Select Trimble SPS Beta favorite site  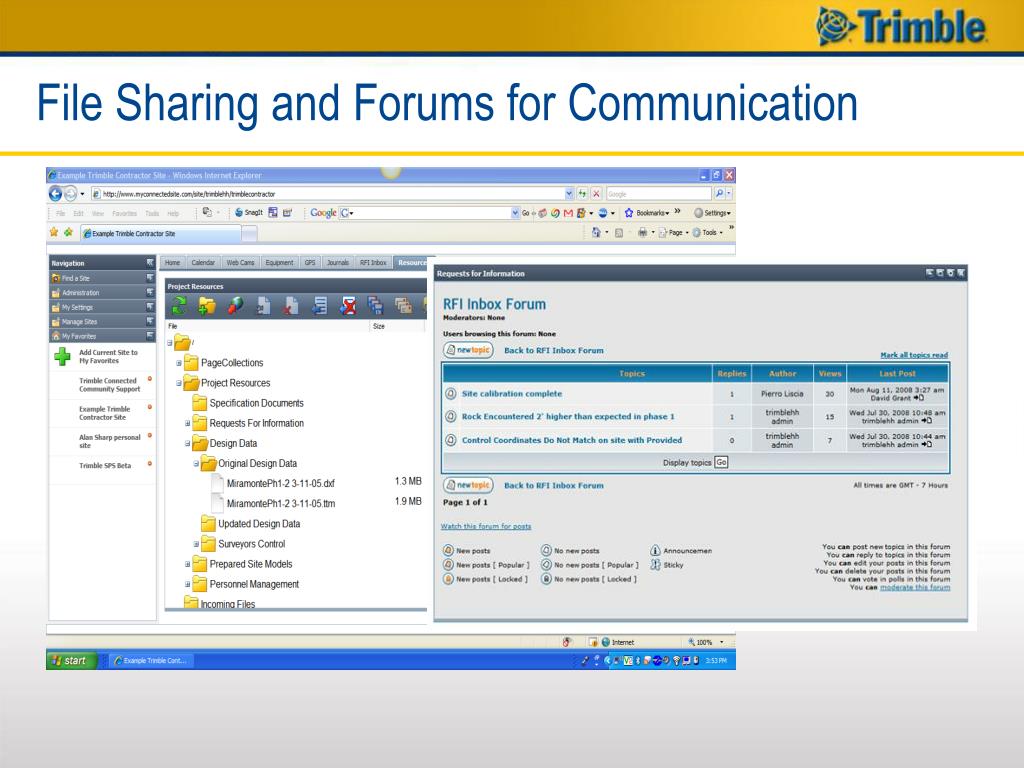click(x=104, y=466)
